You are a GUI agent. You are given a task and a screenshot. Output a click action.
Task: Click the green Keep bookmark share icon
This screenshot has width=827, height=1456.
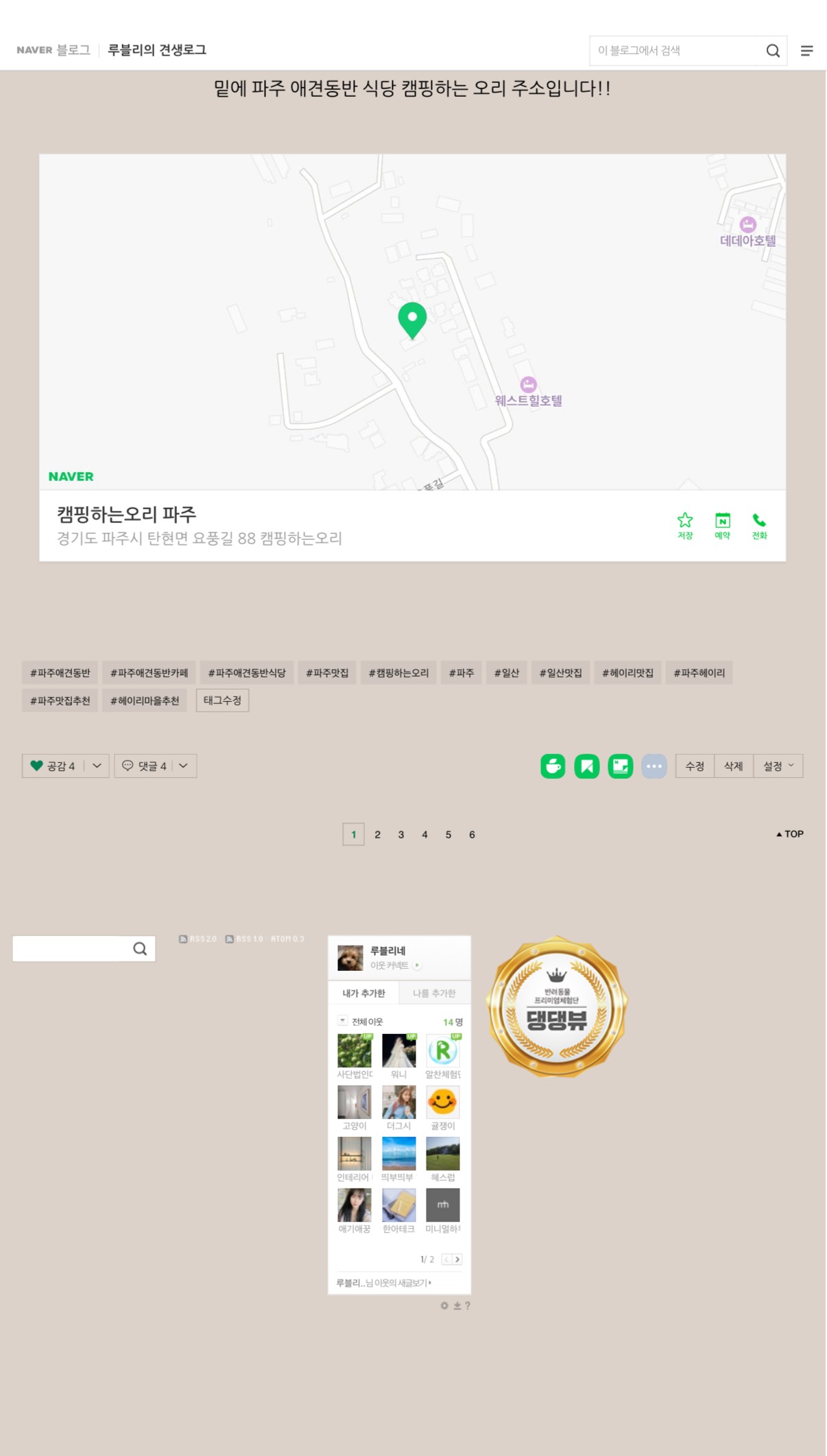tap(587, 766)
